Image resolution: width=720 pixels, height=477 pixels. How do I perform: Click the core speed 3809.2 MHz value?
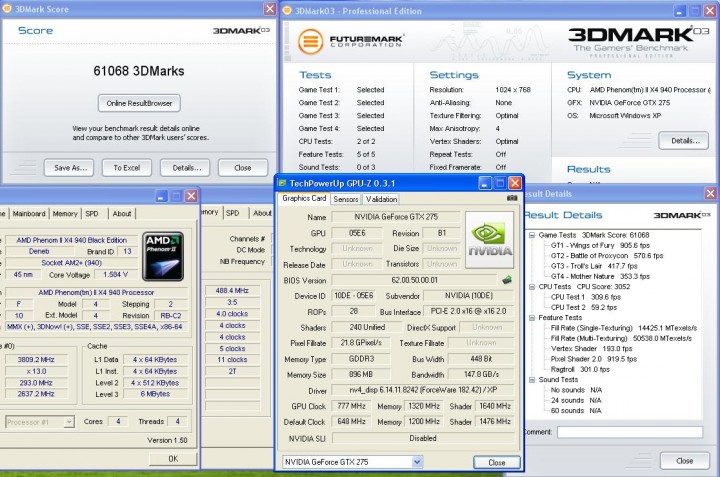36,359
